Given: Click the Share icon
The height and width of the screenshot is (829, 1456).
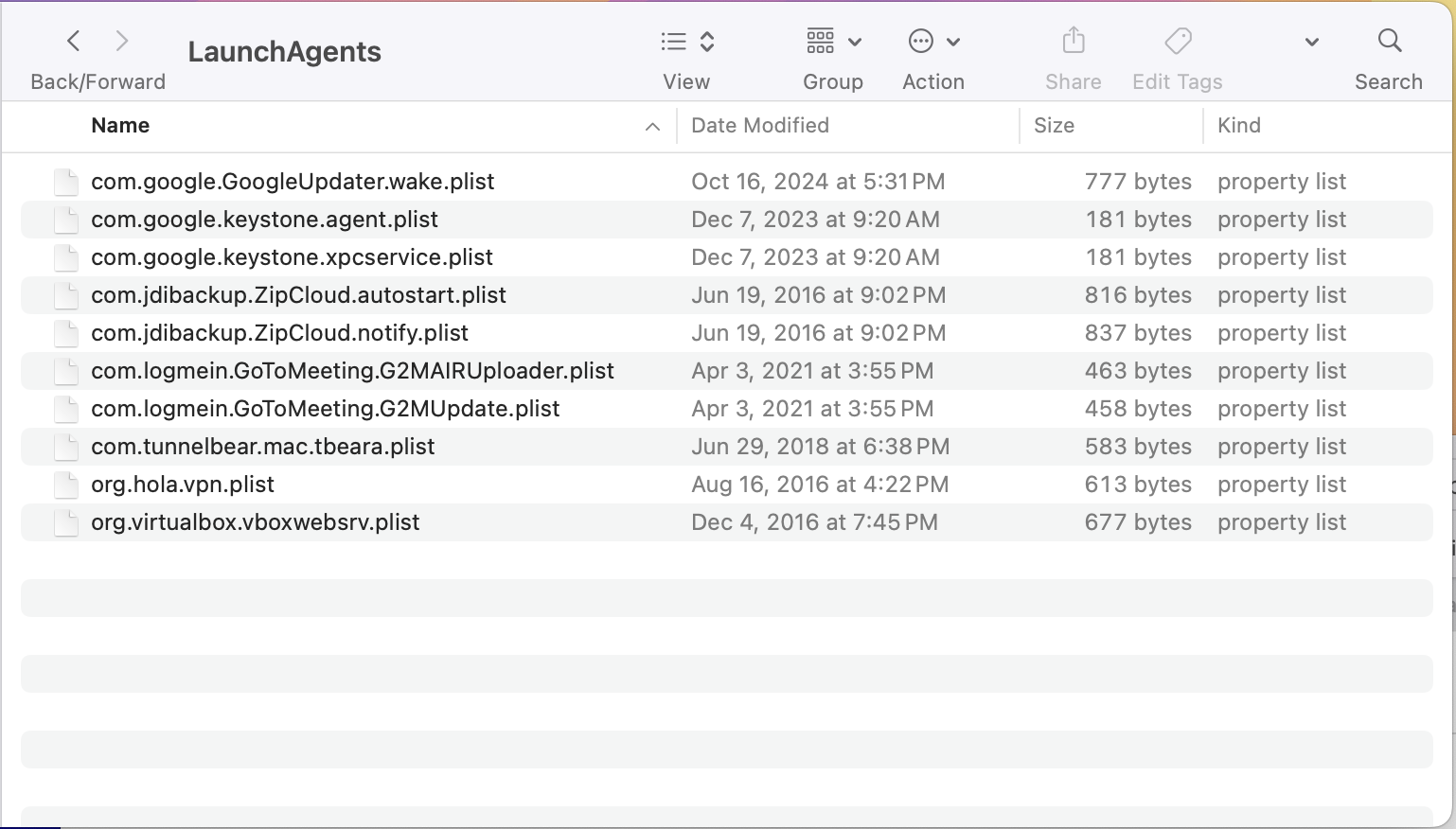Looking at the screenshot, I should pos(1073,42).
